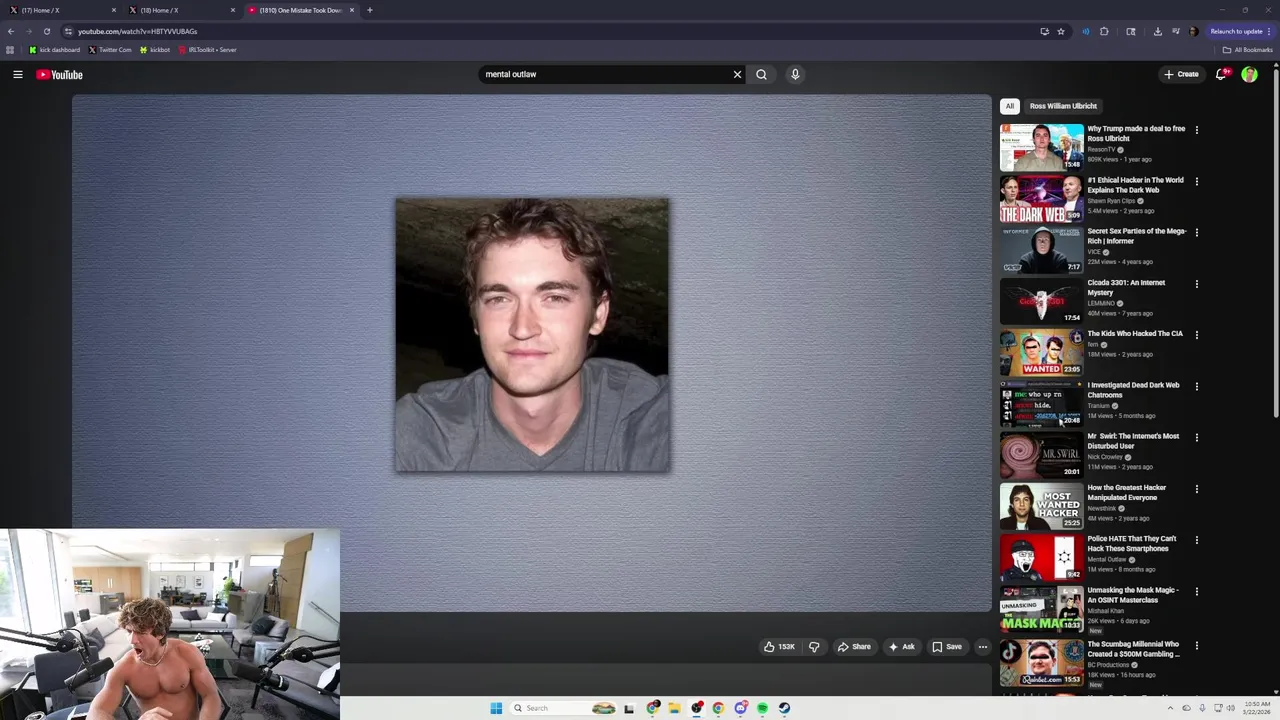Open Scumbag Millennial video title
This screenshot has width=1280, height=720.
[x=1134, y=649]
